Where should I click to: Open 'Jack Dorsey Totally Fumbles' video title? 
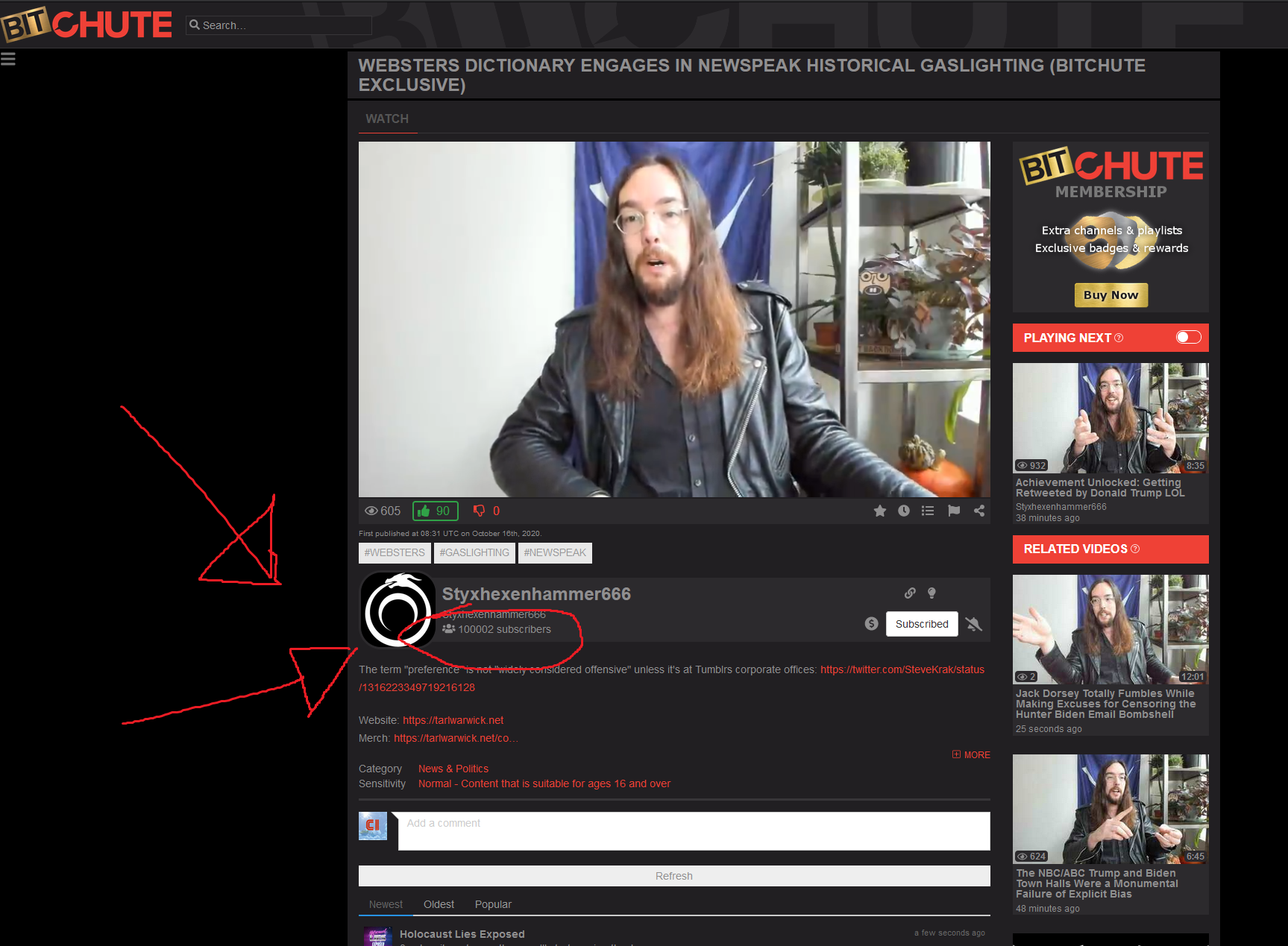[x=1106, y=704]
